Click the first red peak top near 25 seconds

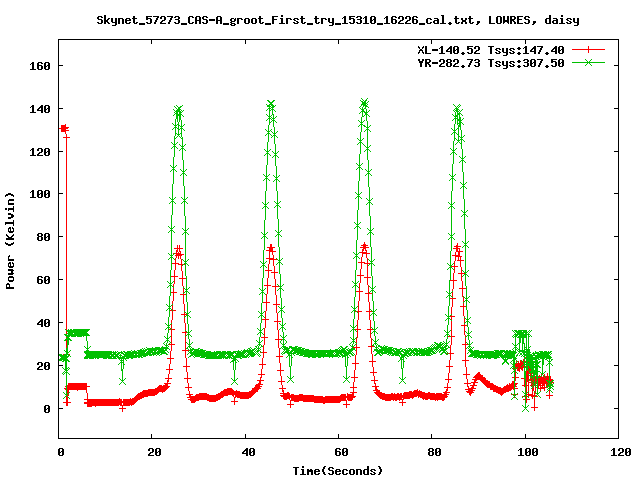[178, 248]
